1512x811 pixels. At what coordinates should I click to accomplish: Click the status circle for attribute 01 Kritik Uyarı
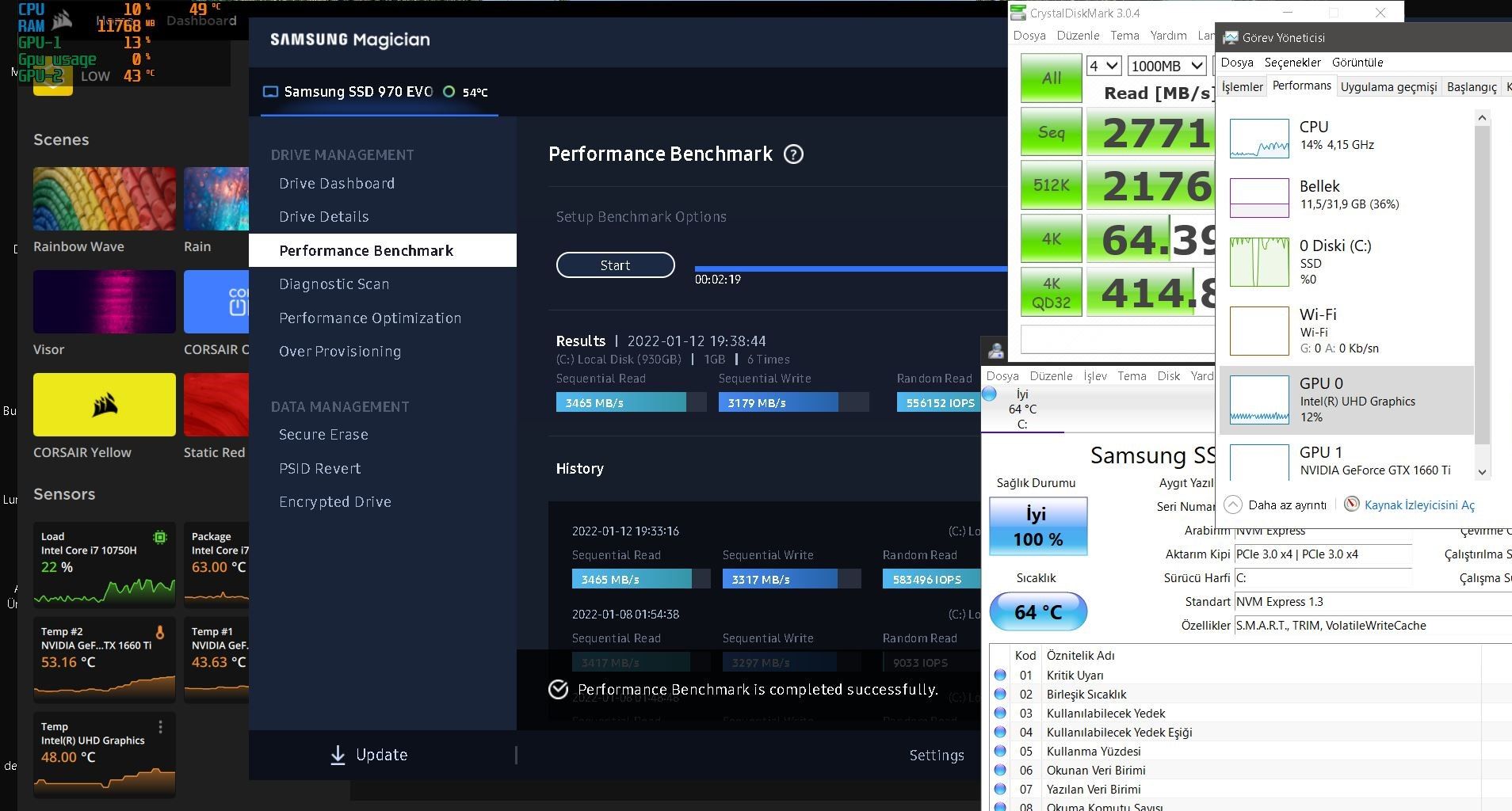(1000, 676)
